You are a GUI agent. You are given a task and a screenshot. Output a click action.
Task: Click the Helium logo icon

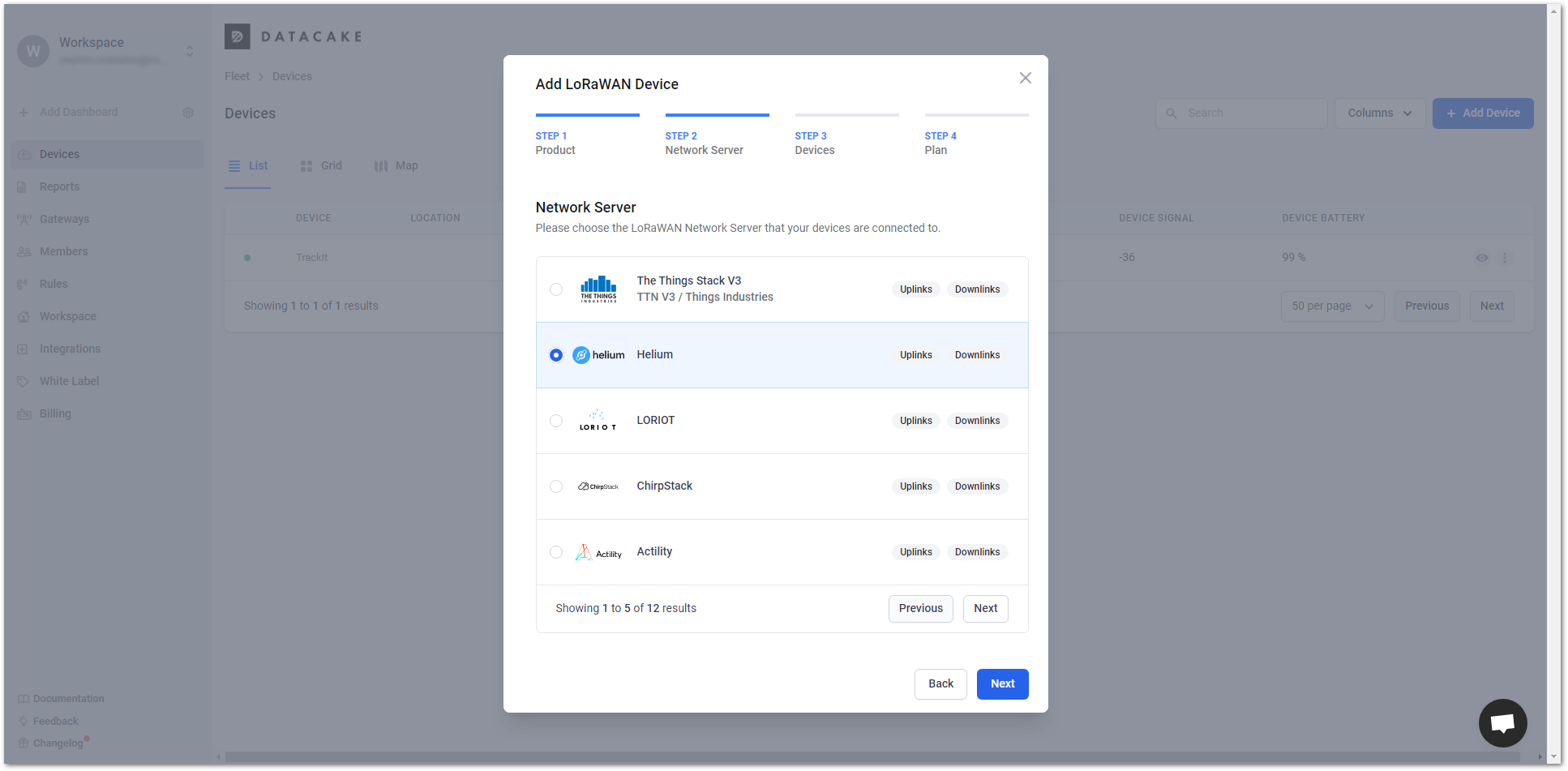pos(598,355)
